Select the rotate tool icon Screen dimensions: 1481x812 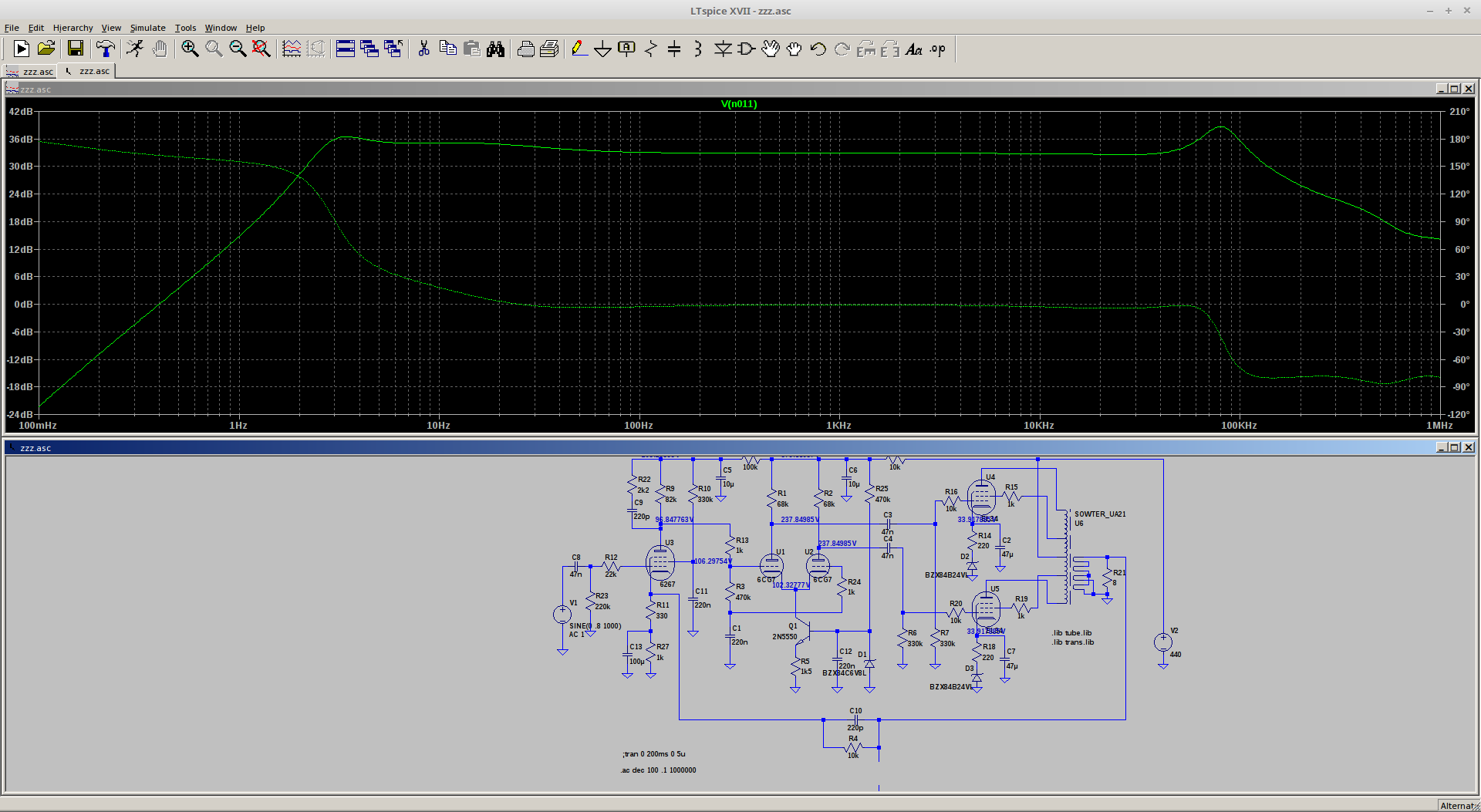point(866,49)
